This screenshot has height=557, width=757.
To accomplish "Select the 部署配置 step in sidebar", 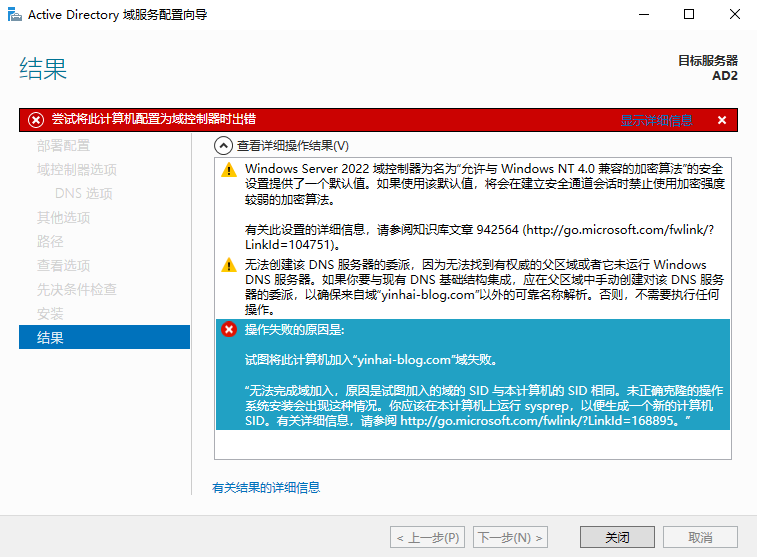I will 63,145.
